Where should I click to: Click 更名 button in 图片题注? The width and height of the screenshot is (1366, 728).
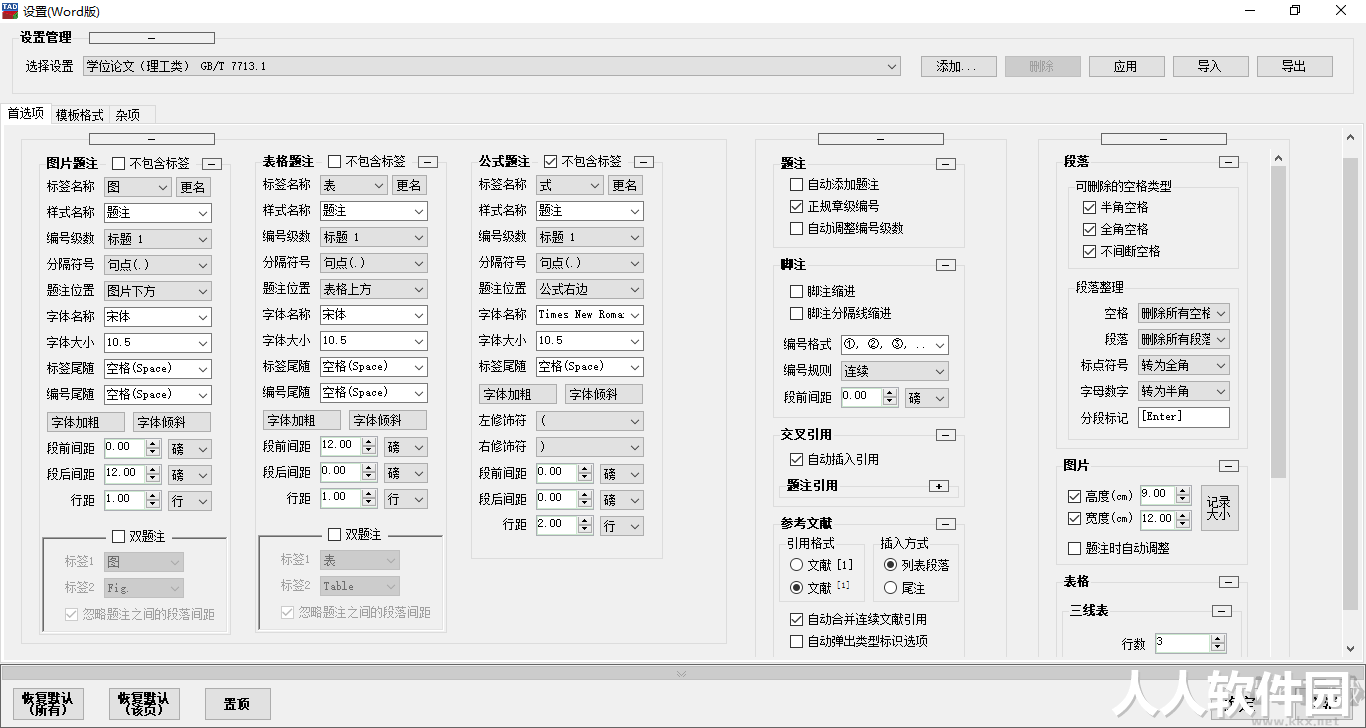point(193,187)
